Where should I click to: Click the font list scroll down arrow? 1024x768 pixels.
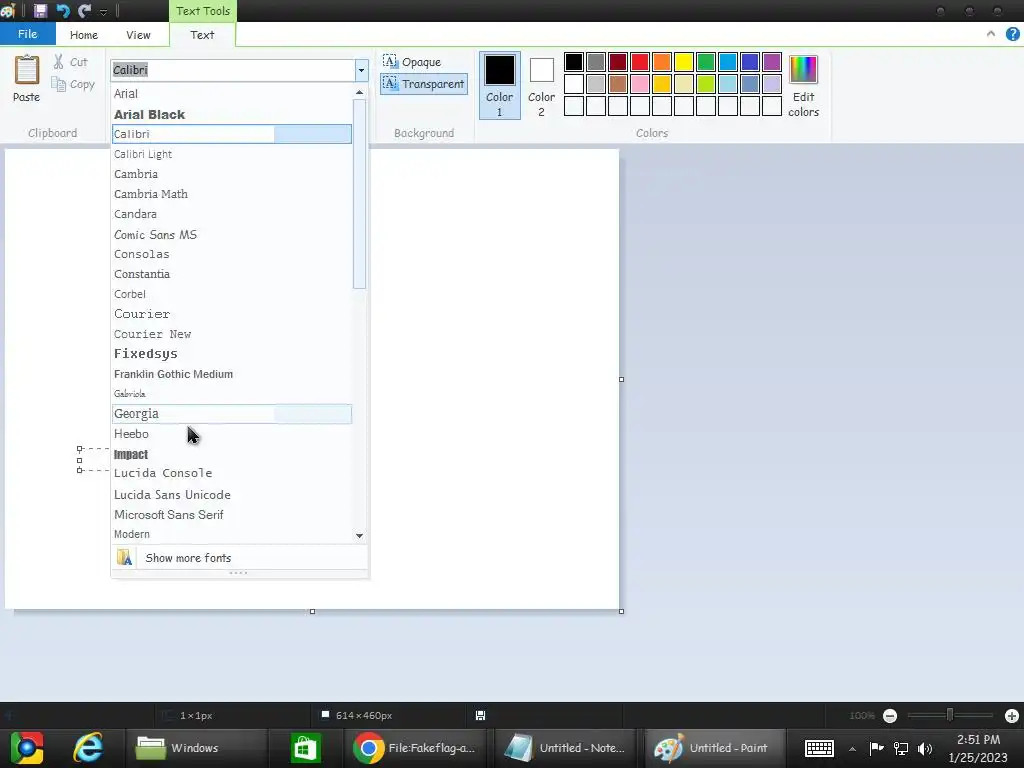click(359, 536)
